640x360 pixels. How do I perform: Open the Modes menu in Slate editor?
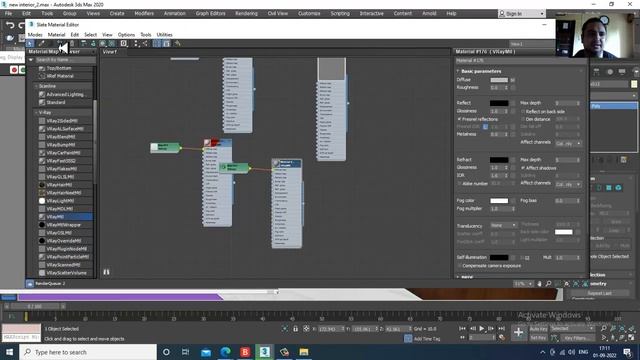[x=35, y=35]
